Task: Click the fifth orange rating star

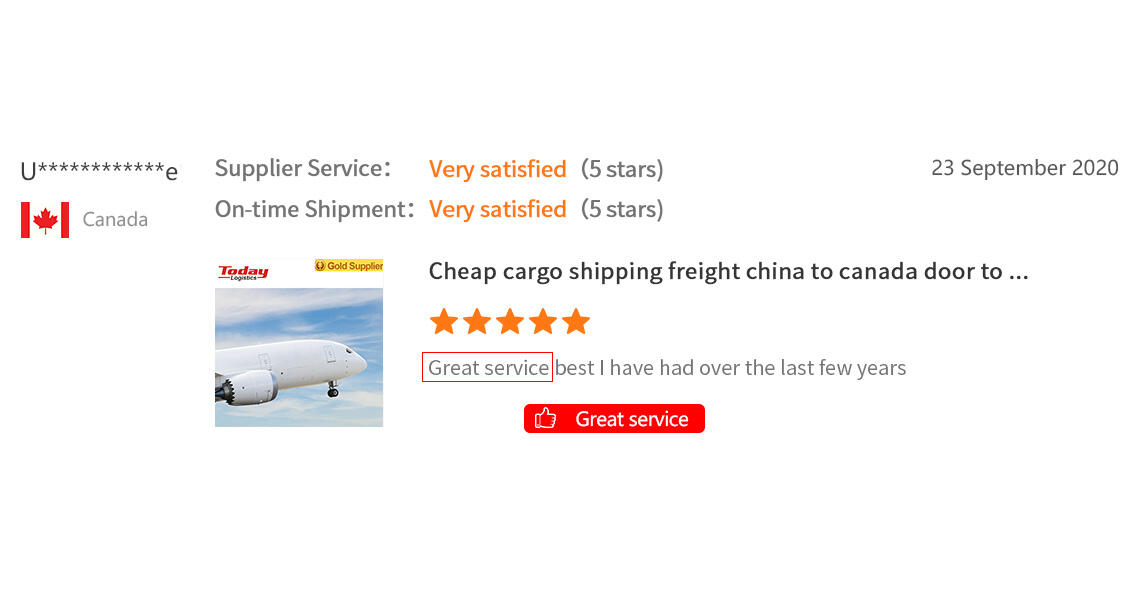Action: pyautogui.click(x=576, y=322)
